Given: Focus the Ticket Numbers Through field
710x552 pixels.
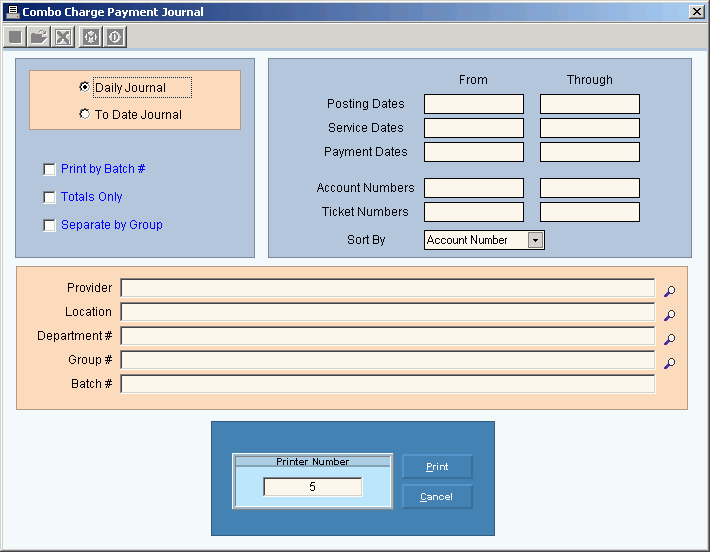Looking at the screenshot, I should coord(590,212).
